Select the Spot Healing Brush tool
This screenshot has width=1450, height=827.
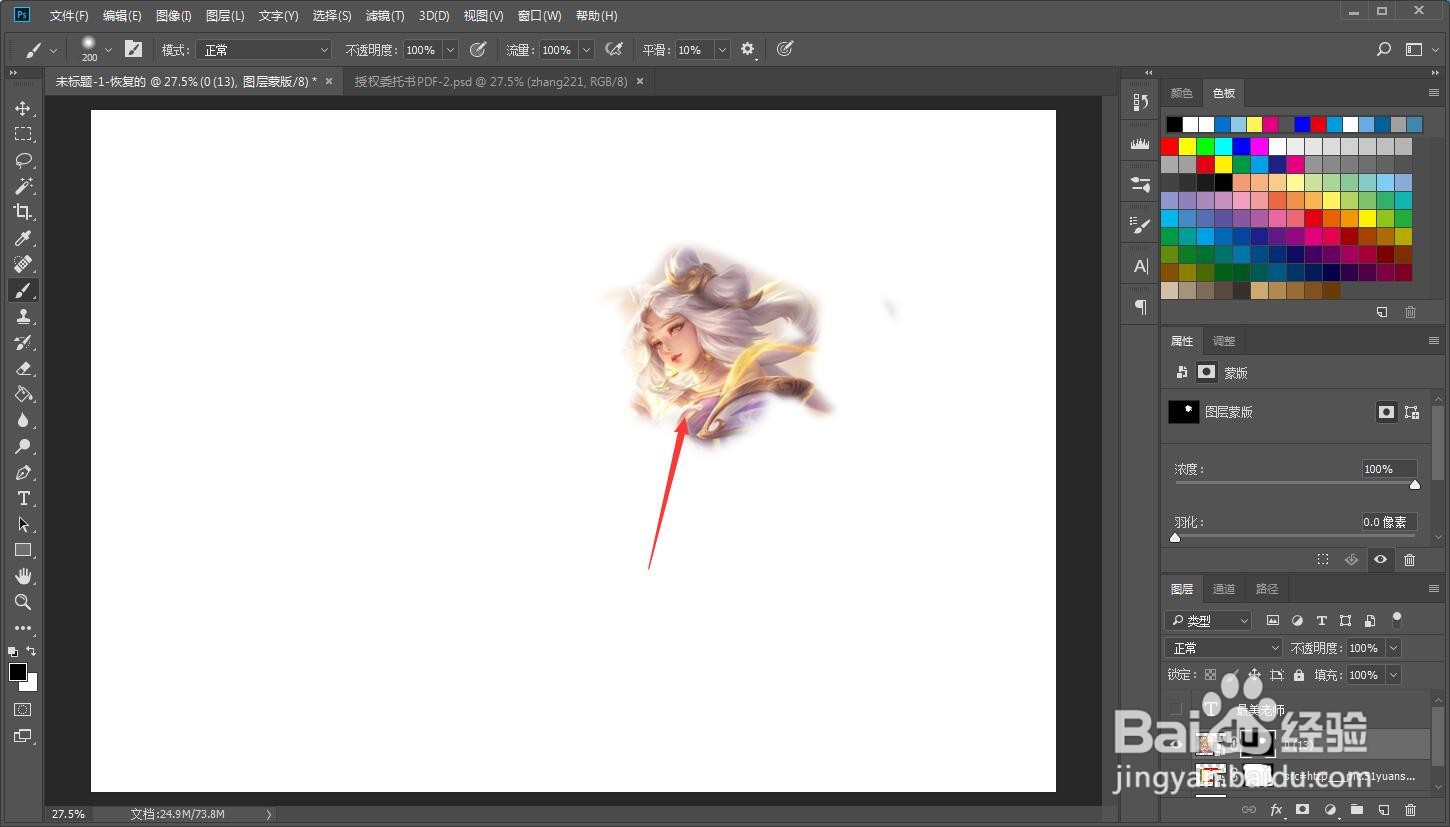(23, 264)
